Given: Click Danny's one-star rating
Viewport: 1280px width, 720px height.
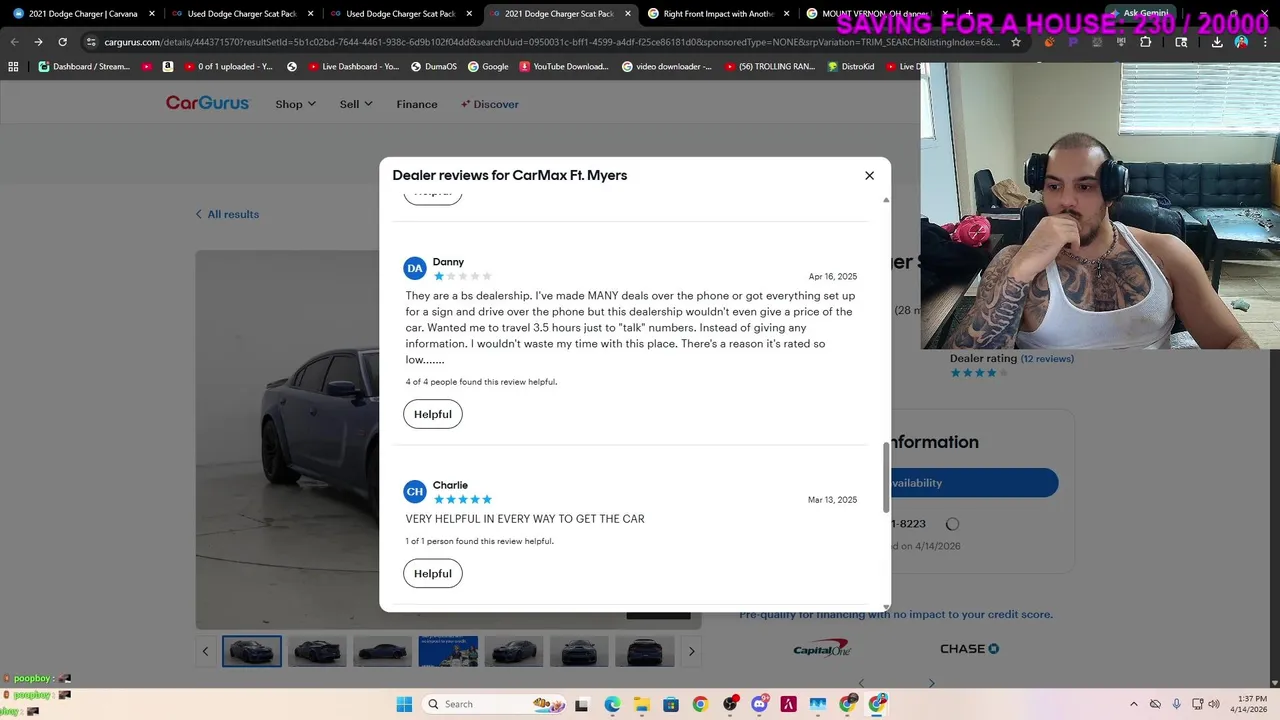Looking at the screenshot, I should pos(462,276).
